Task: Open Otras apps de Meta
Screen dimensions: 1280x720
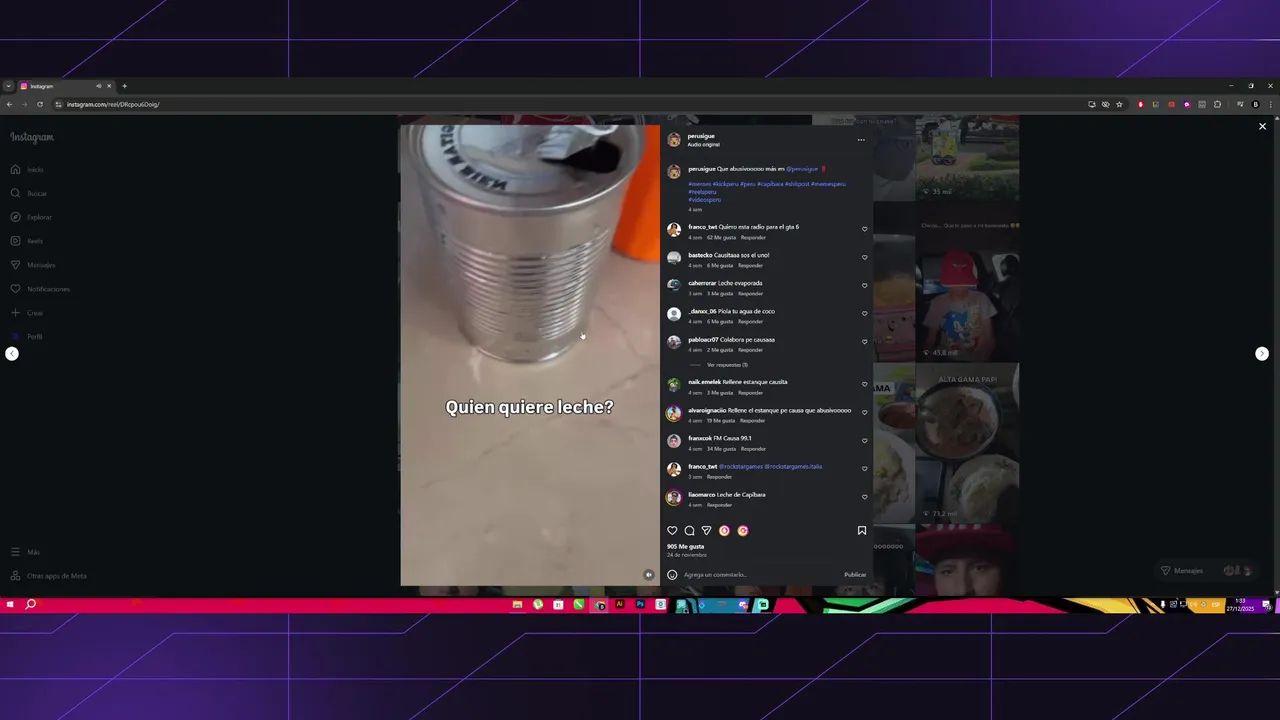Action: [x=48, y=576]
